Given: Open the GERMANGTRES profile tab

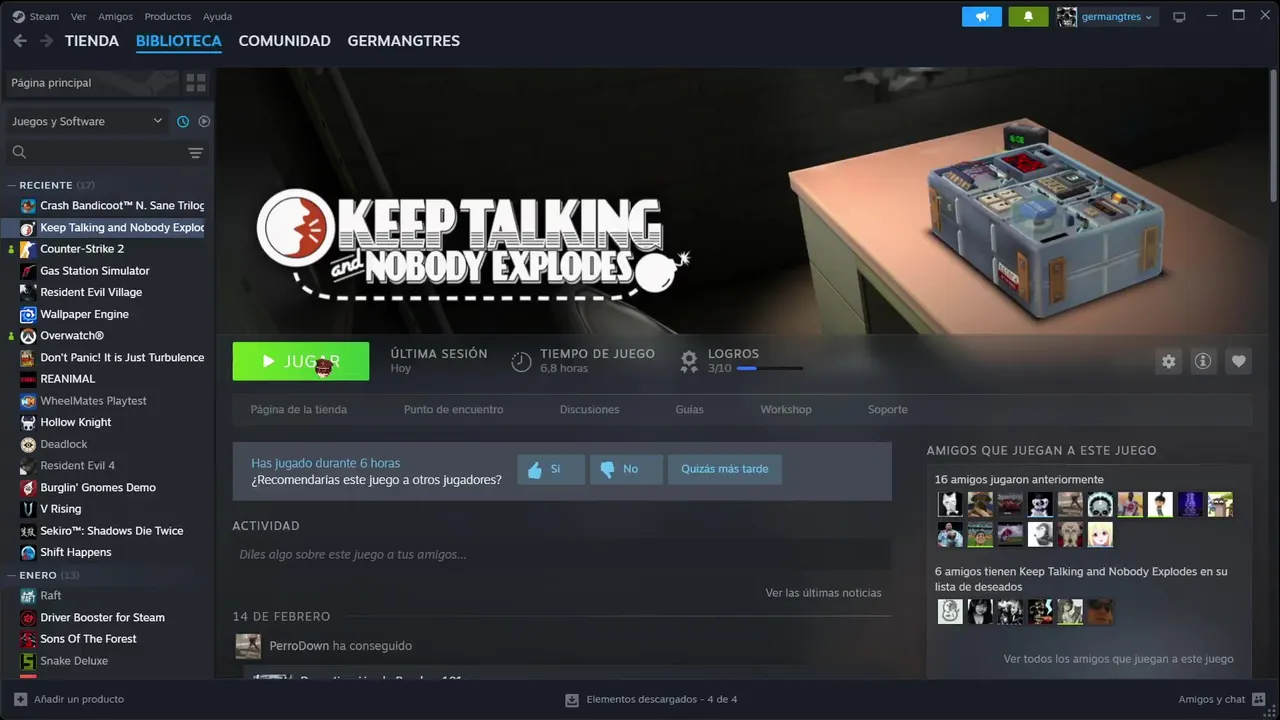Looking at the screenshot, I should click(x=403, y=41).
